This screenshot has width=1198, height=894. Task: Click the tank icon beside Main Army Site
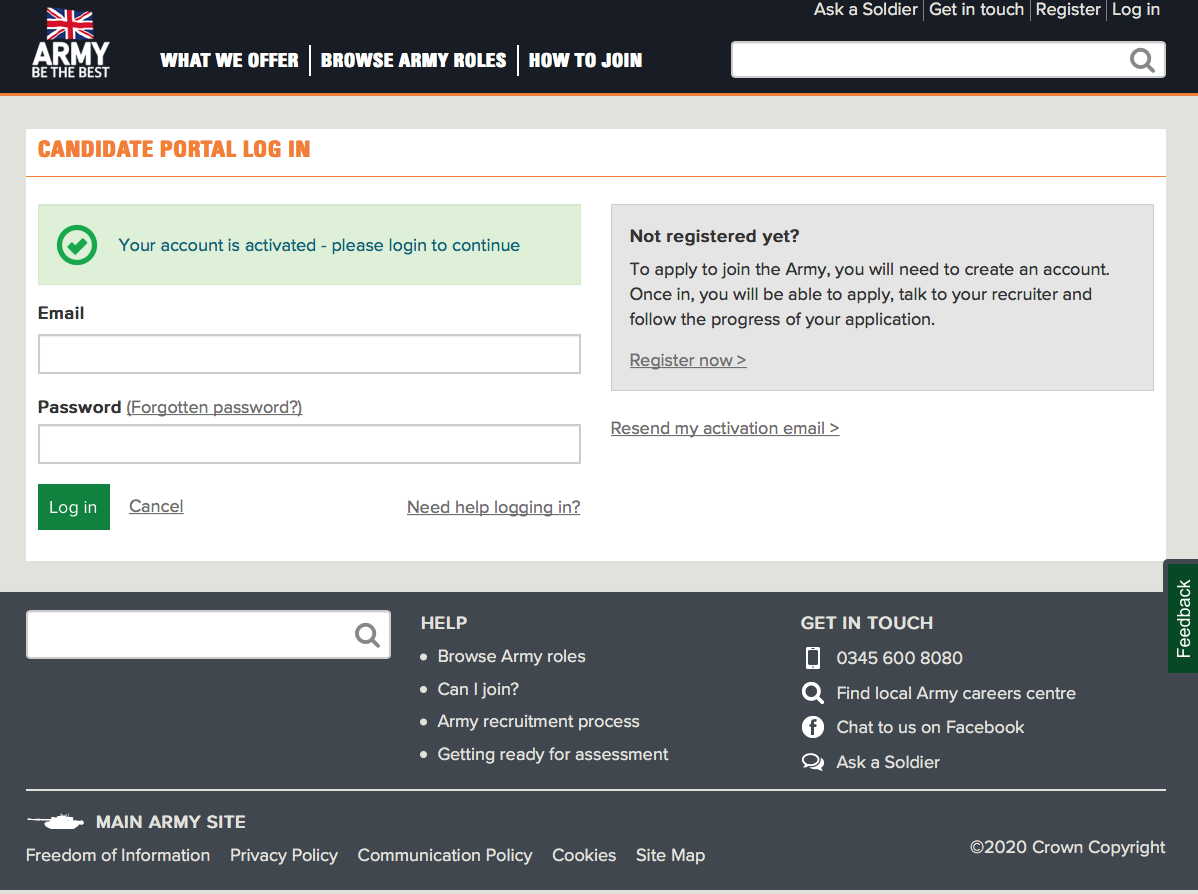pos(56,822)
